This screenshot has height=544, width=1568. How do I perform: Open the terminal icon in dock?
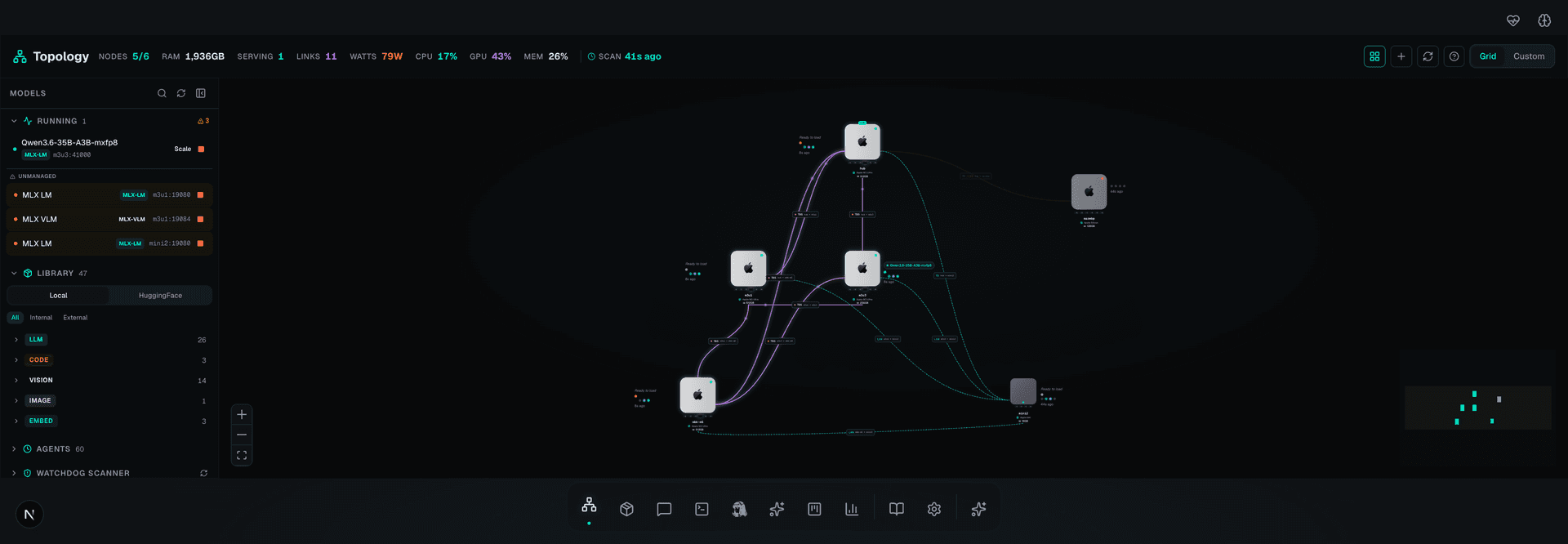702,509
